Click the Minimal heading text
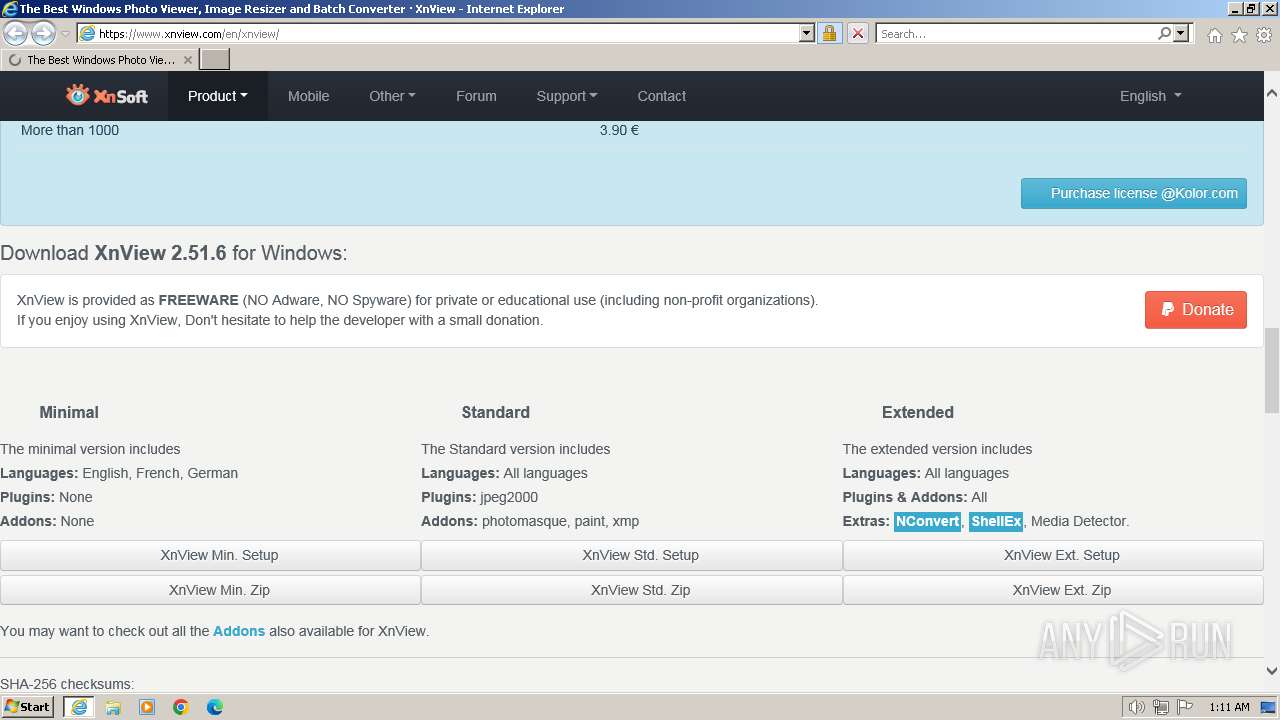The width and height of the screenshot is (1280, 720). [69, 412]
